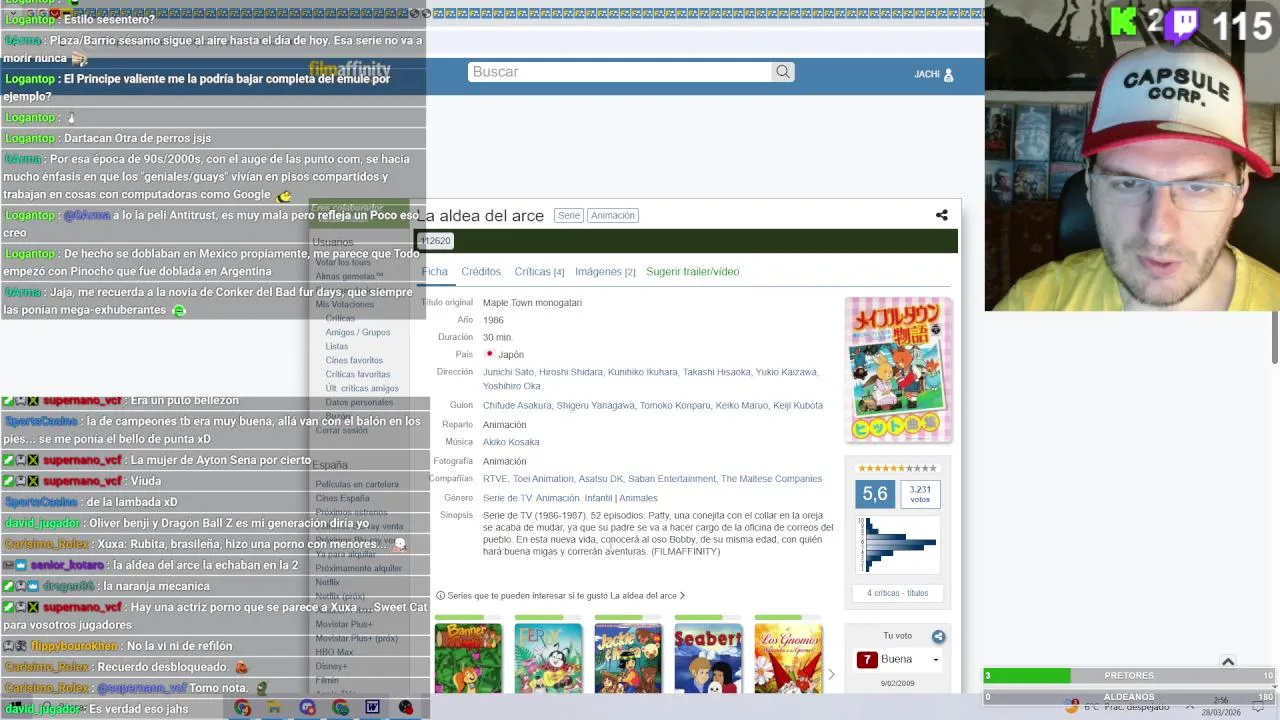The width and height of the screenshot is (1280, 720).
Task: Open the Imágenes [2] tab
Action: click(605, 271)
